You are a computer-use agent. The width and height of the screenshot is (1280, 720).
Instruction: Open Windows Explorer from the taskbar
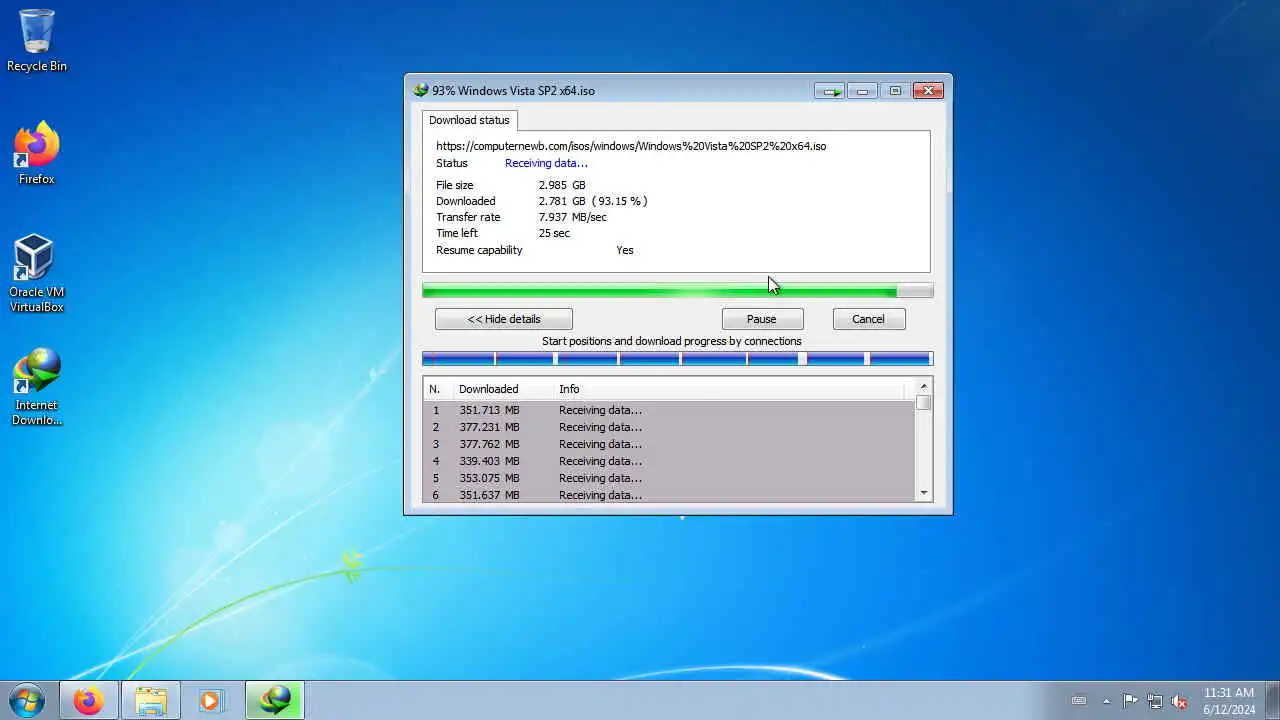pyautogui.click(x=151, y=700)
